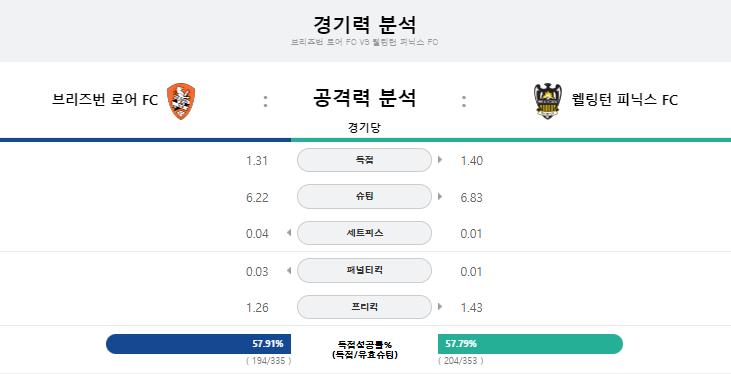Select the 세트피스 stat button
This screenshot has width=731, height=374.
pos(364,233)
